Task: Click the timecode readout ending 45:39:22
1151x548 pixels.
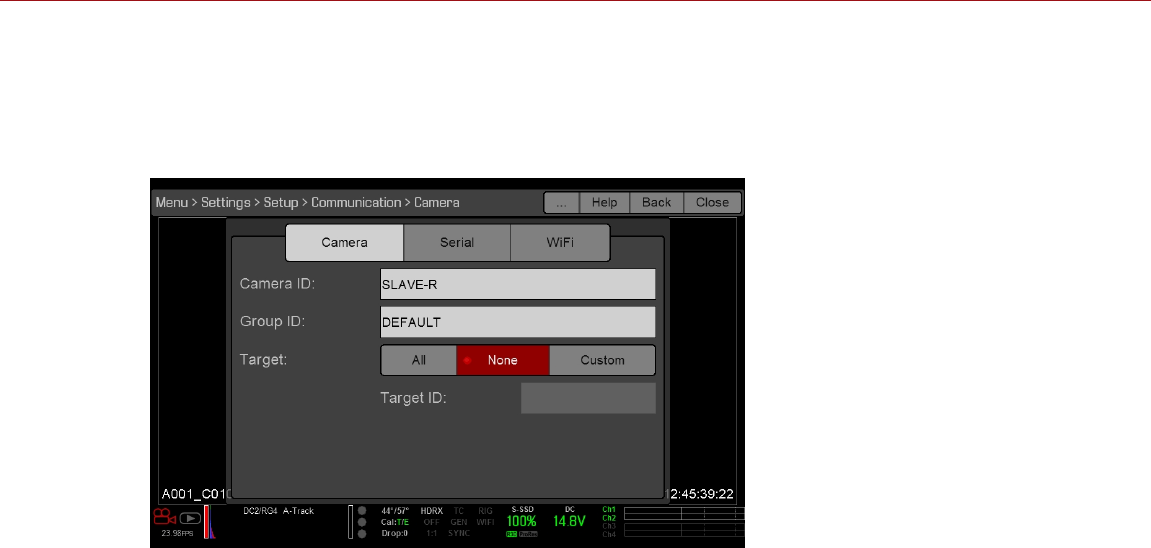Action: 700,494
